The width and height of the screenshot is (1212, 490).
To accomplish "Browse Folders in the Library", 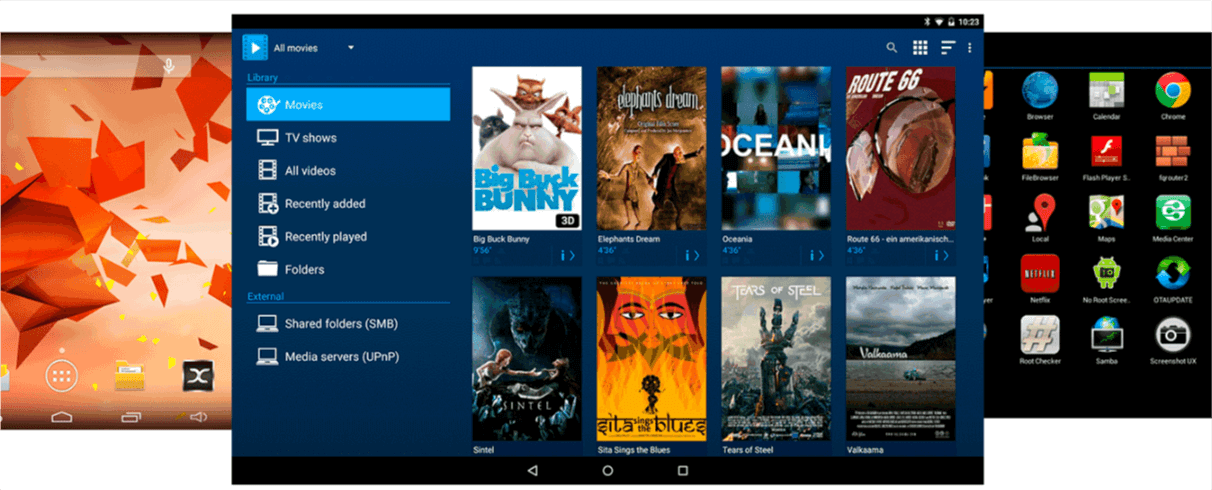I will click(348, 269).
